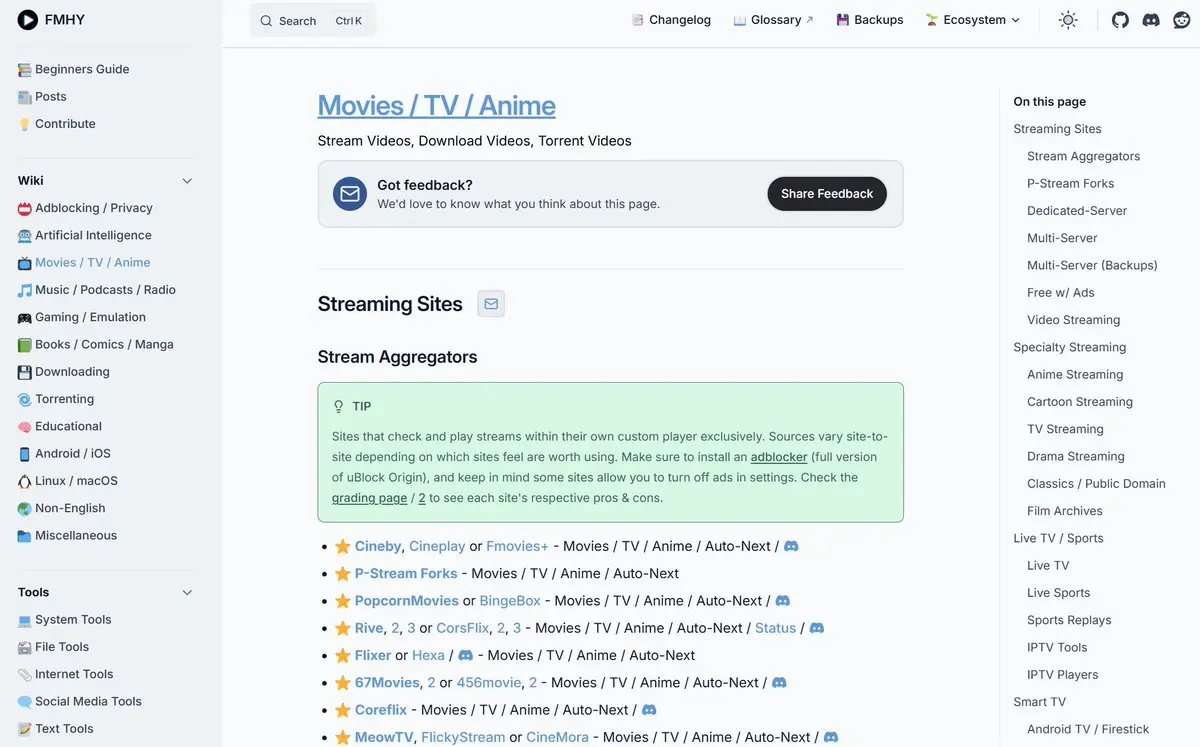
Task: Click the FMHY logo icon
Action: click(x=28, y=19)
